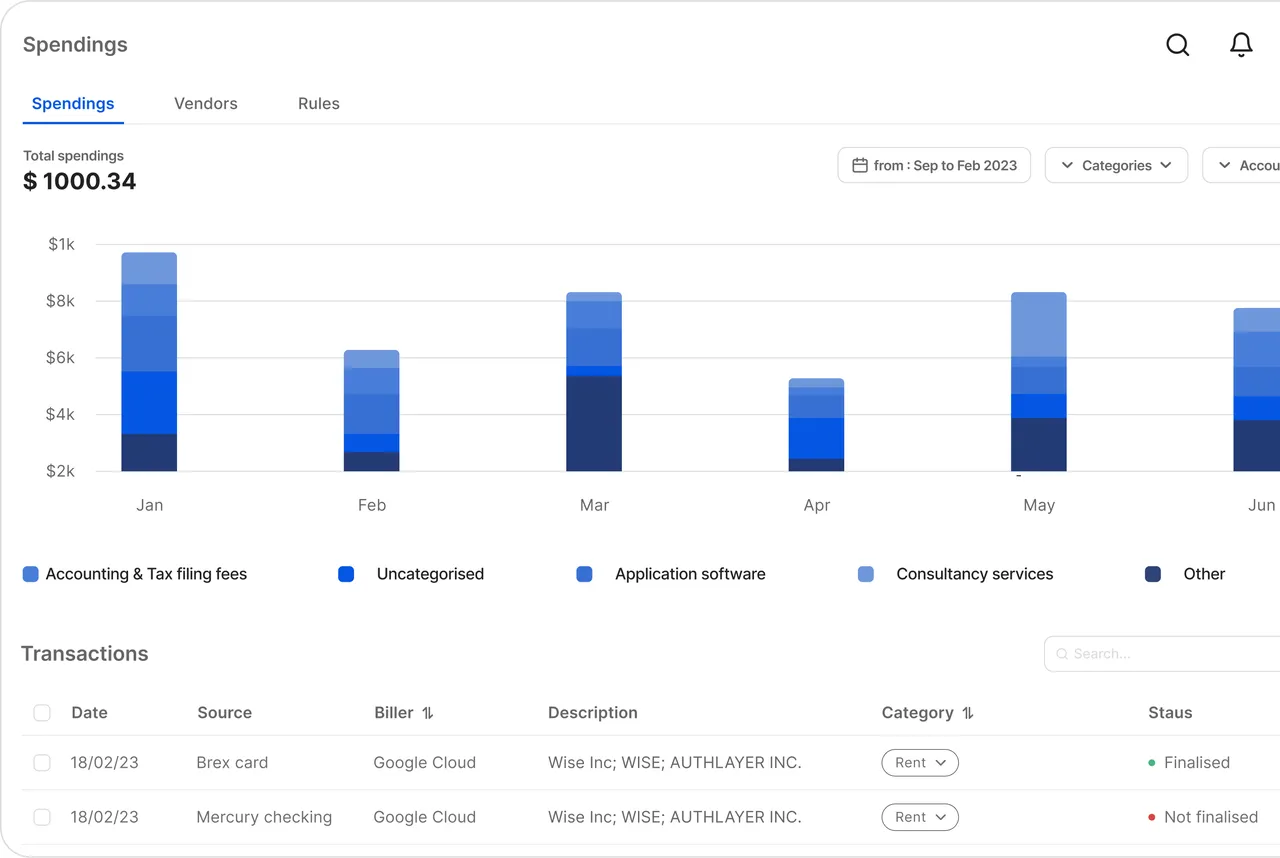This screenshot has height=858, width=1280.
Task: Click the Uncategorised legend color swatch
Action: tap(346, 574)
